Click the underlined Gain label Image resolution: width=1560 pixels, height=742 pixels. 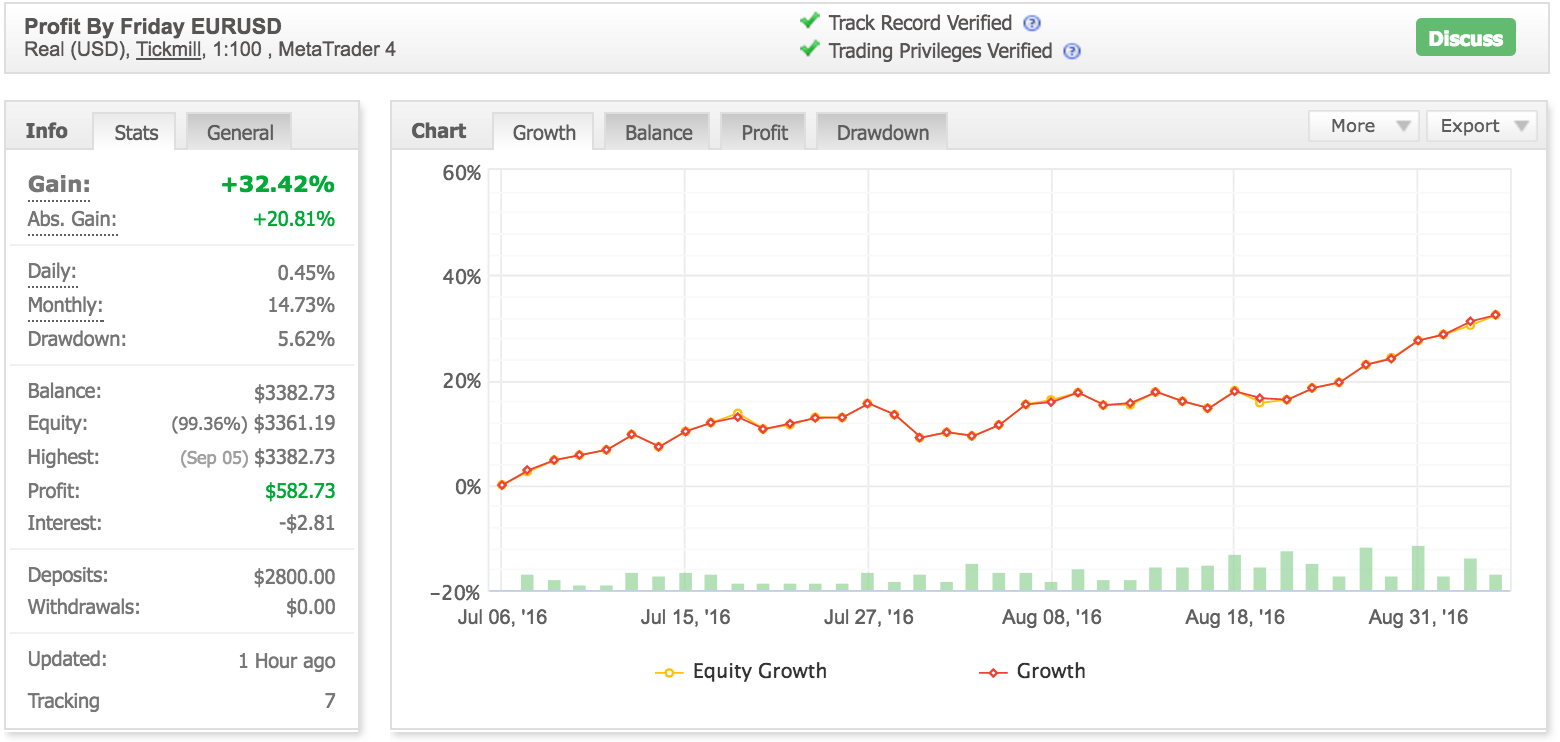[x=59, y=185]
